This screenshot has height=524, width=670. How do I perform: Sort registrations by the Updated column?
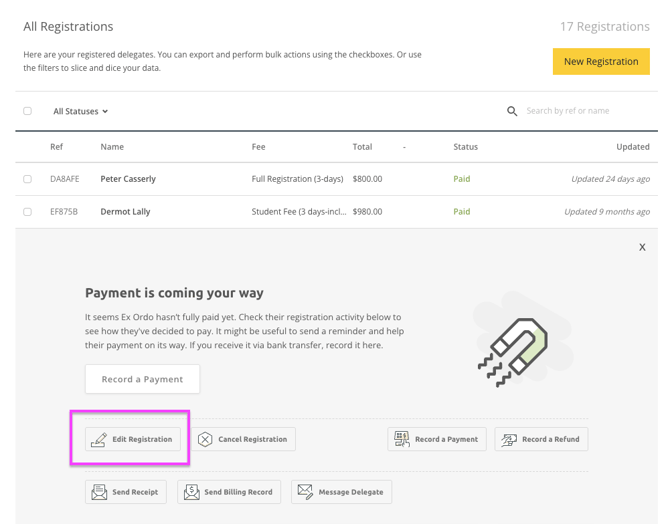(632, 147)
